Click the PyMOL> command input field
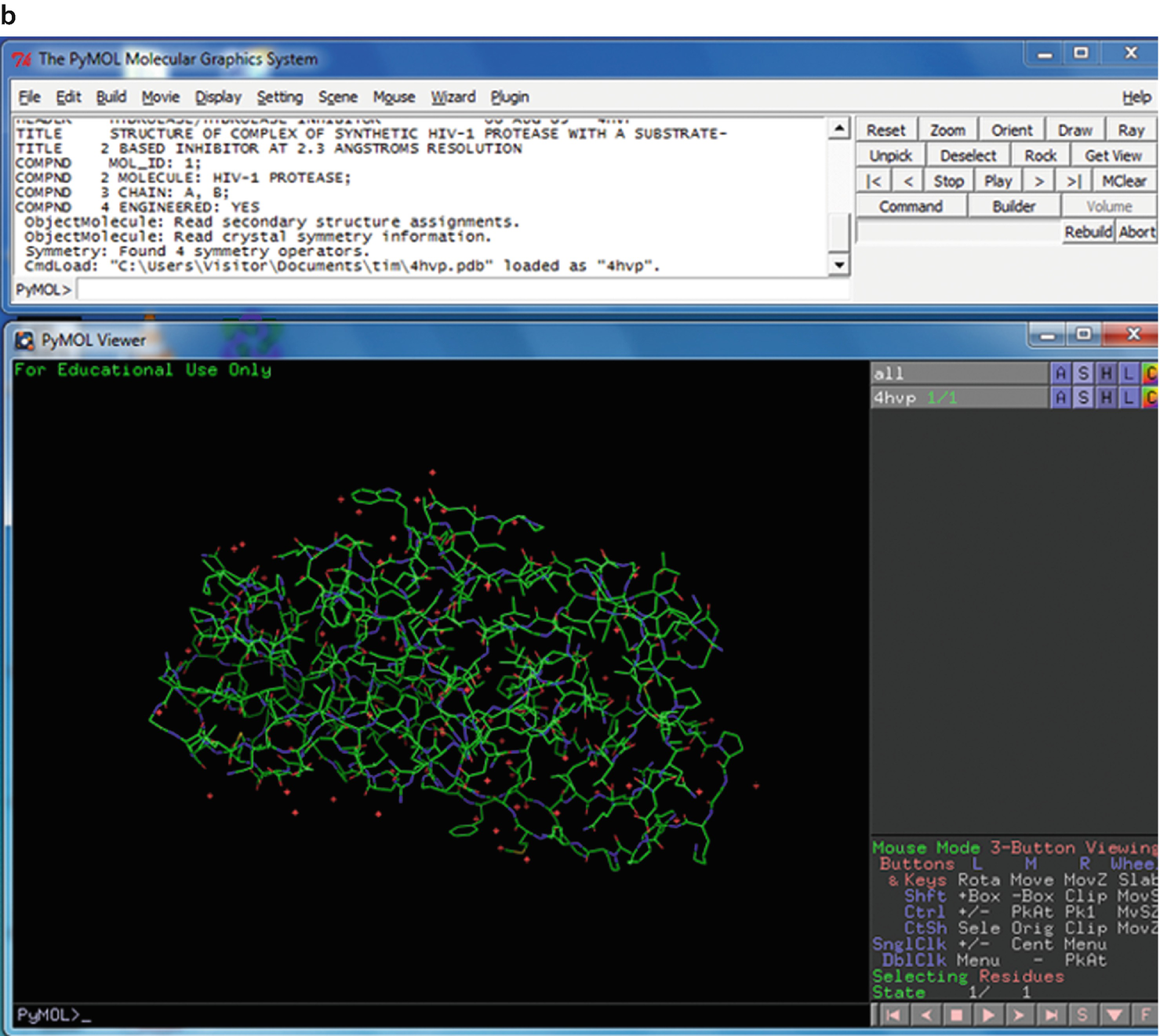The image size is (1160, 1036). 462,289
